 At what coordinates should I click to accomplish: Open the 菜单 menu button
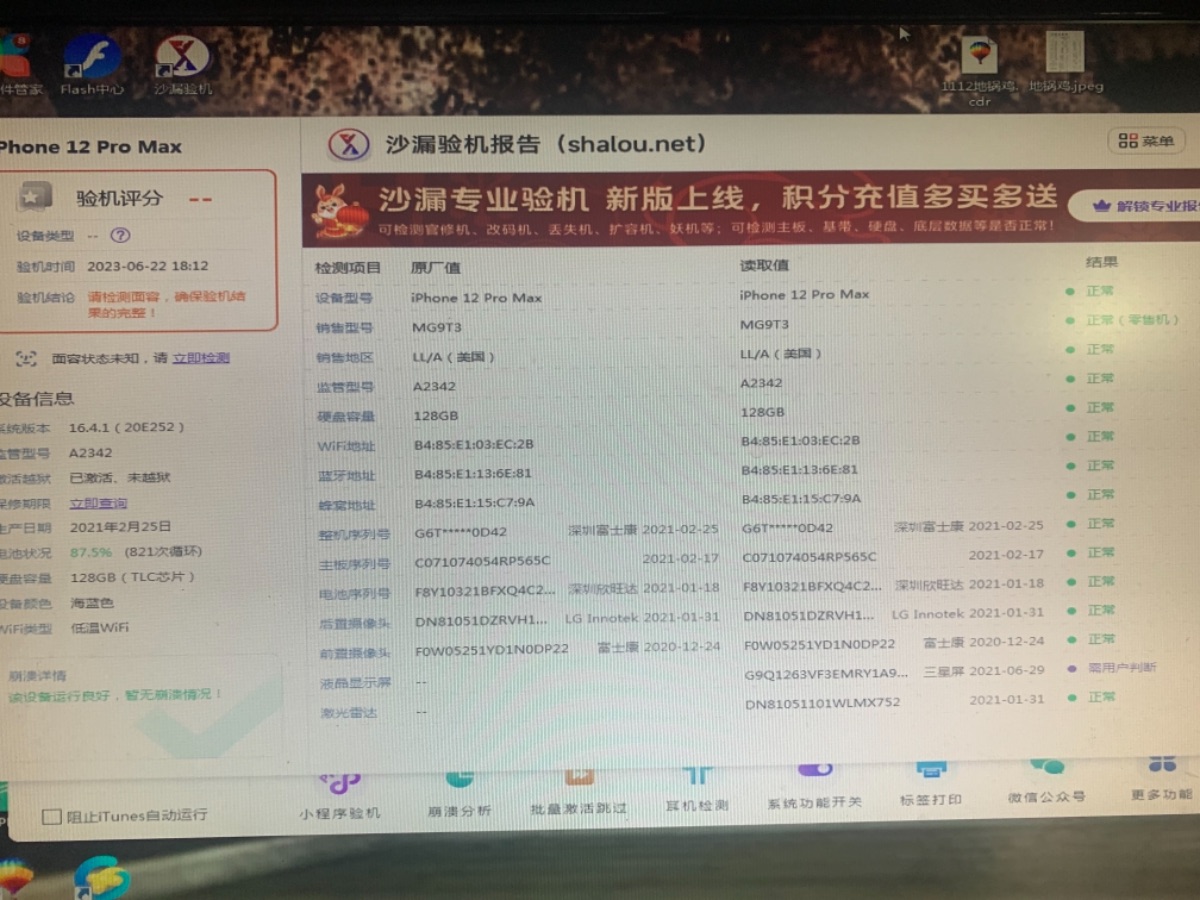click(x=1146, y=141)
